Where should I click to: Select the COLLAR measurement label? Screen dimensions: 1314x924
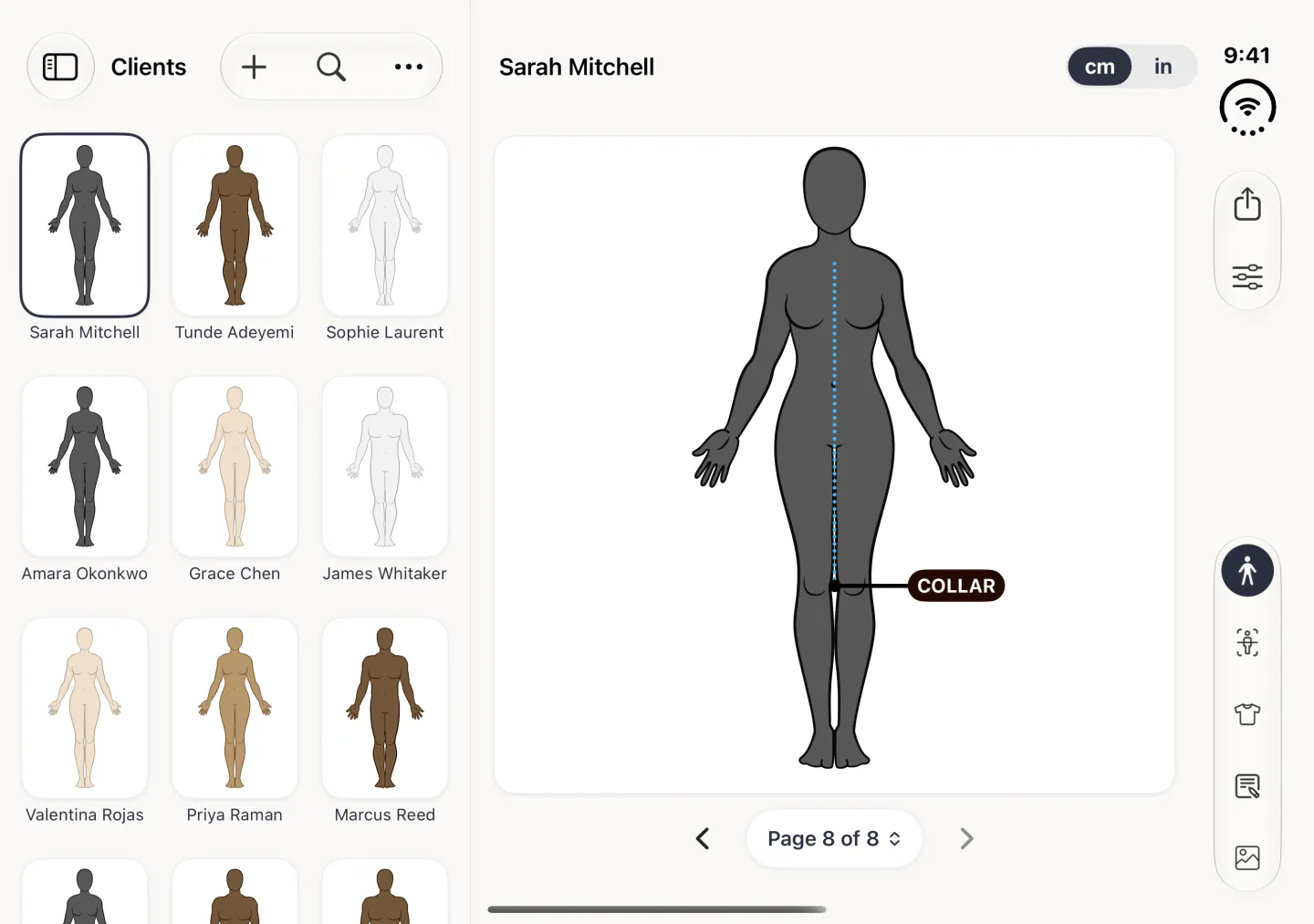pos(956,586)
